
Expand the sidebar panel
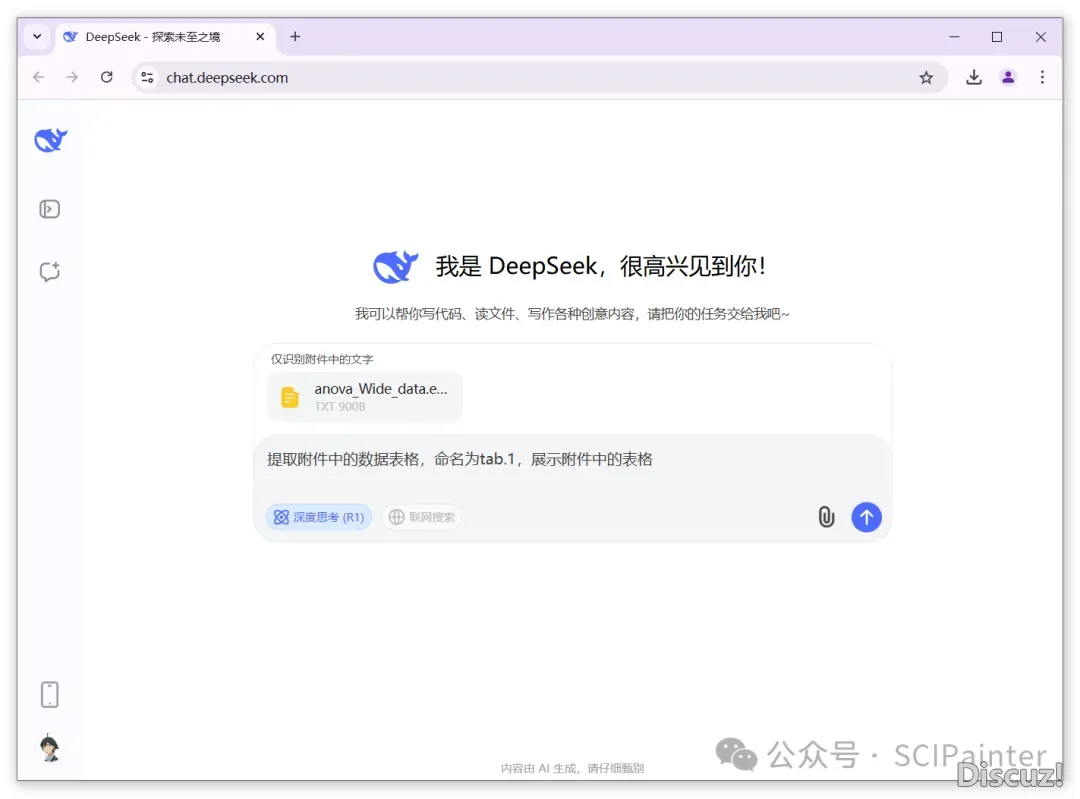click(x=50, y=209)
